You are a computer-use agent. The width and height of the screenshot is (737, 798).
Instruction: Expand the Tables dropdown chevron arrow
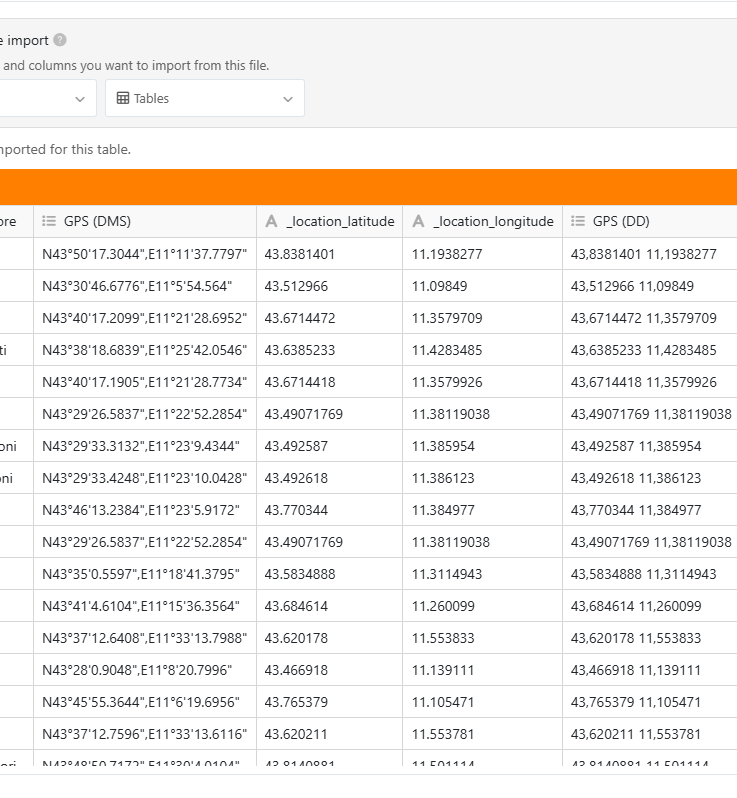coord(288,99)
